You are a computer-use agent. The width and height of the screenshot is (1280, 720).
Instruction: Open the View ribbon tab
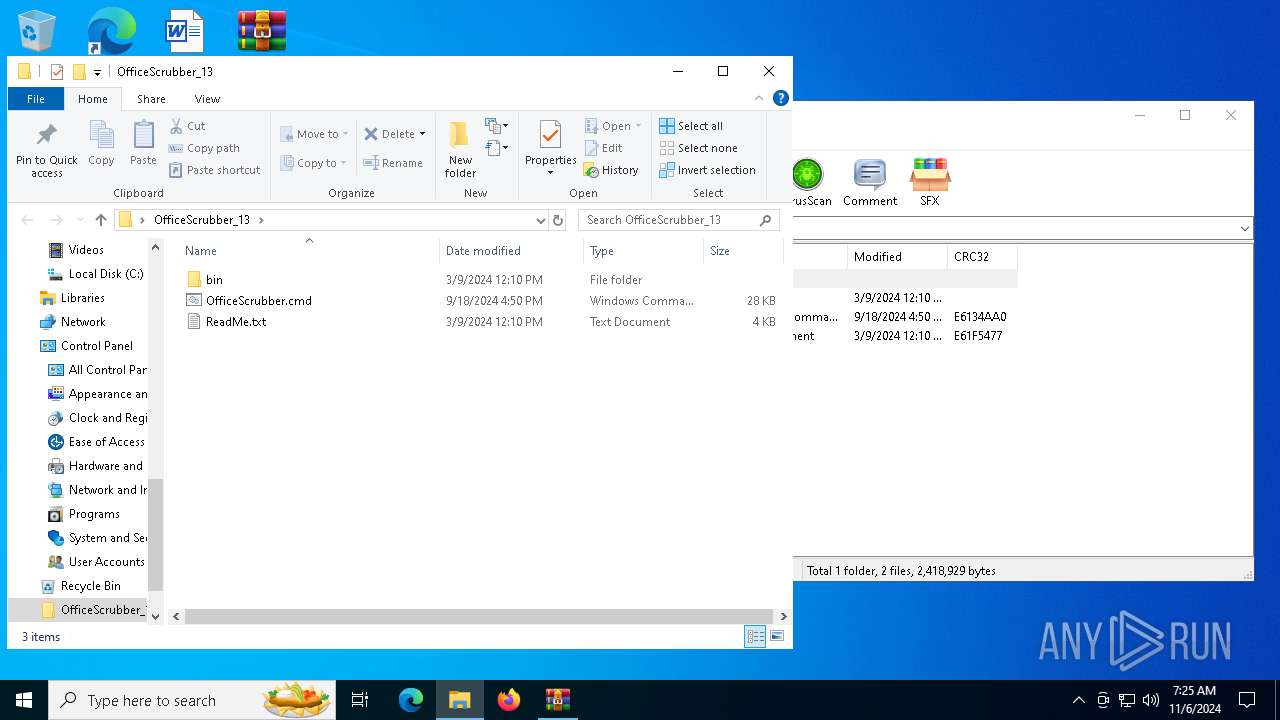pos(207,99)
